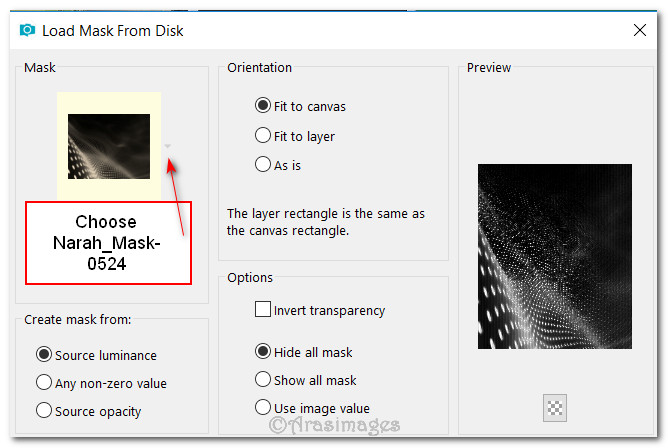Image resolution: width=668 pixels, height=448 pixels.
Task: Click the Load Mask From Disk title text
Action: coord(112,30)
